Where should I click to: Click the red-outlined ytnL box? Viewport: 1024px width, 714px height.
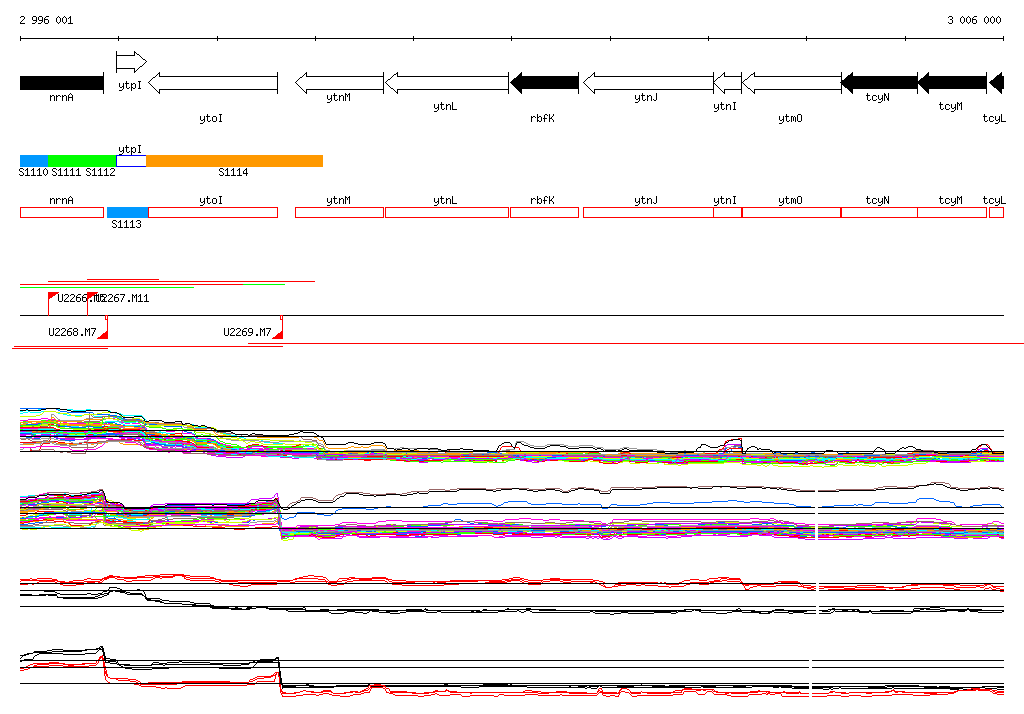446,213
